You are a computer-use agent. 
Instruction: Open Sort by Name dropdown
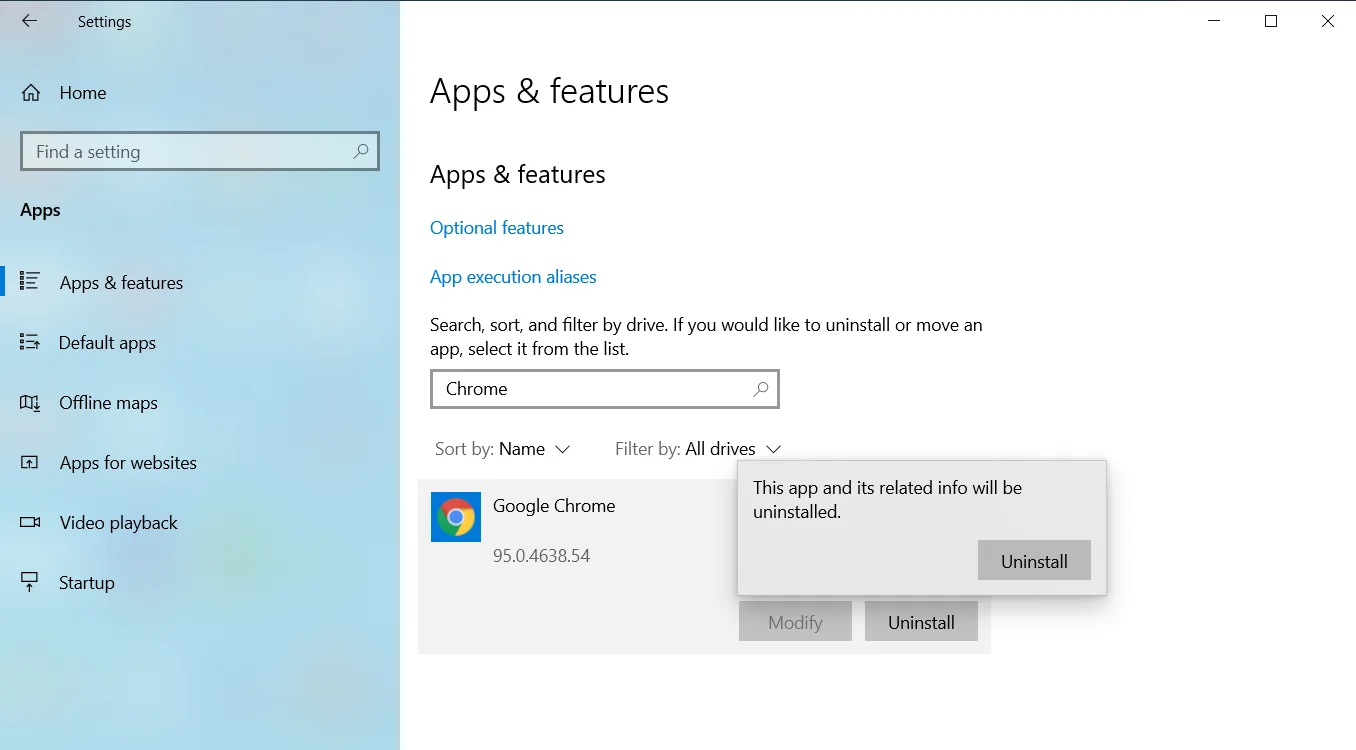point(502,449)
